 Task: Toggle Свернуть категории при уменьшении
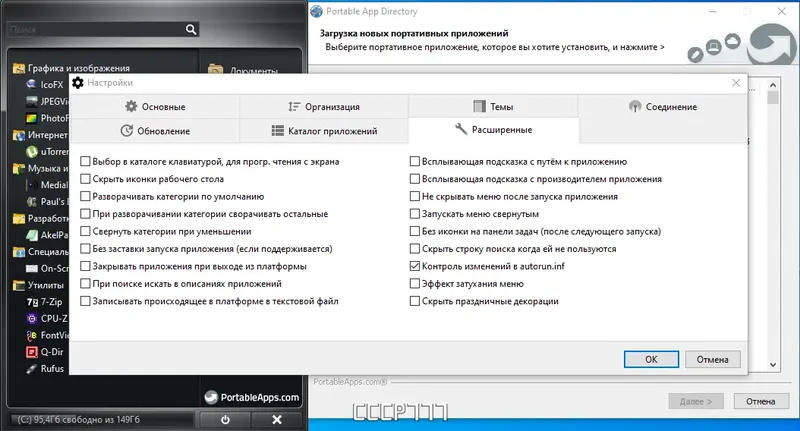pos(85,231)
